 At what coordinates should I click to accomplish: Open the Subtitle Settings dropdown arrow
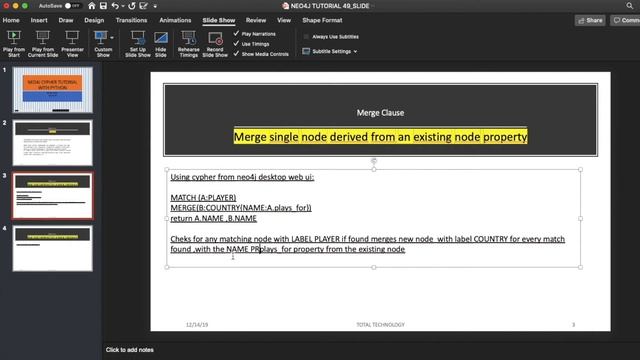pyautogui.click(x=355, y=51)
